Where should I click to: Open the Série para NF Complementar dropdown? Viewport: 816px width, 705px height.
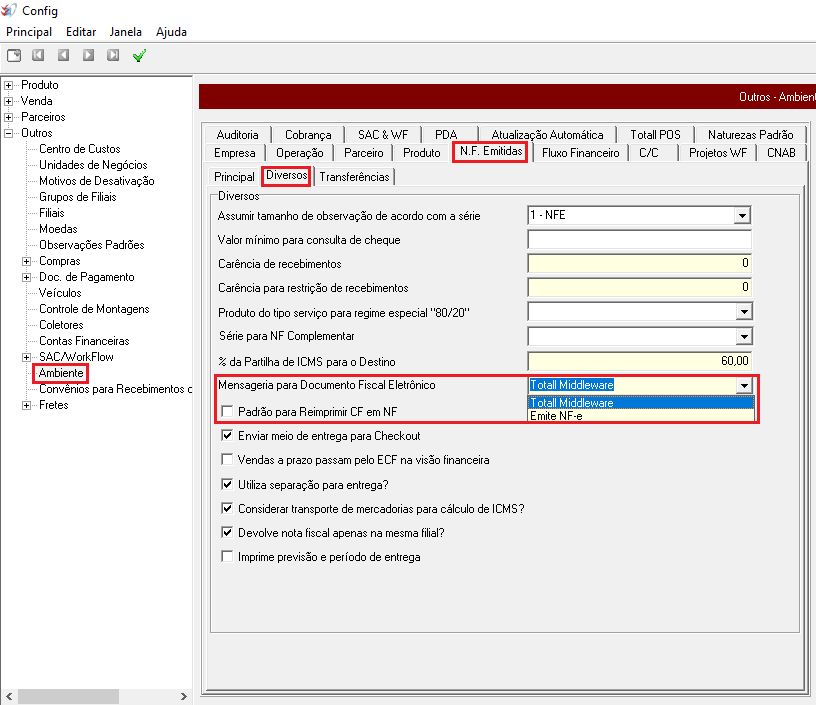coord(743,335)
